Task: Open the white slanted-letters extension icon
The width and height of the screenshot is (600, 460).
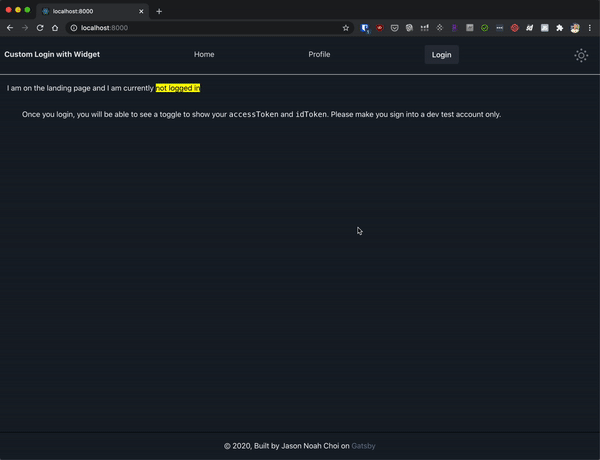Action: 530,28
